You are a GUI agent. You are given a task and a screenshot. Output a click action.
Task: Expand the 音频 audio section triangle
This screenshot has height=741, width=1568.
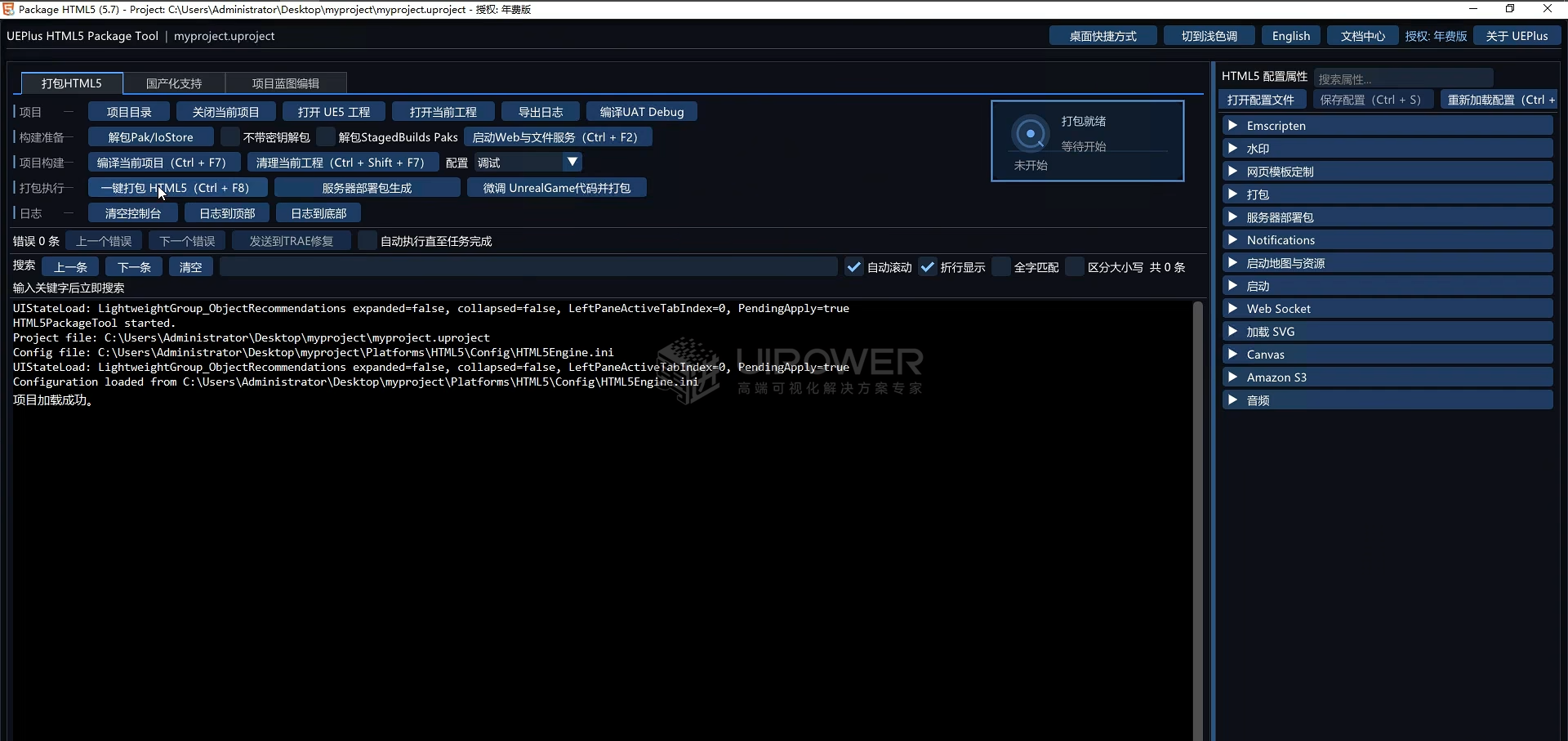coord(1233,400)
